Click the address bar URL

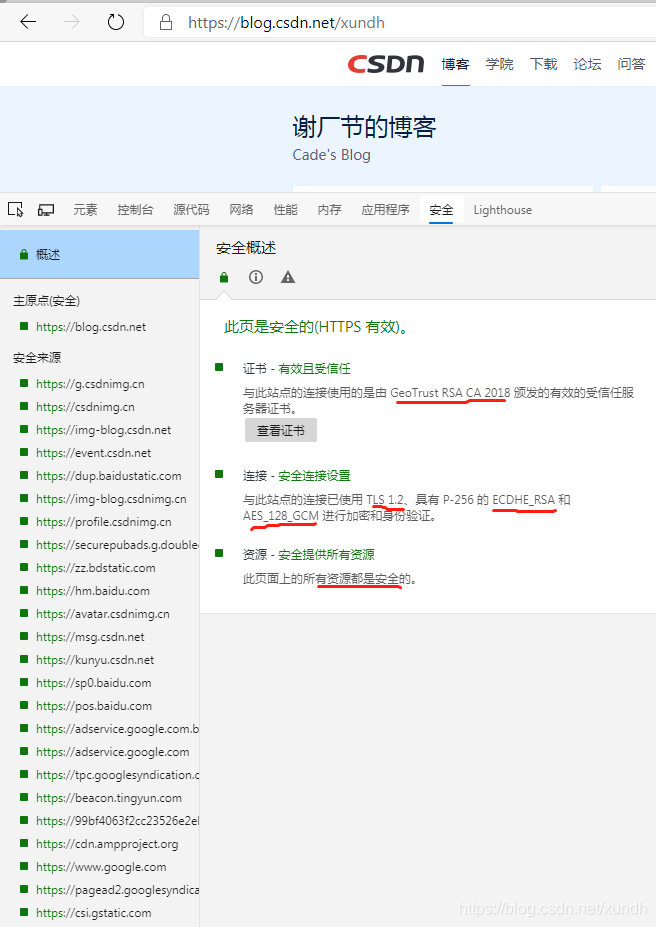[x=286, y=22]
